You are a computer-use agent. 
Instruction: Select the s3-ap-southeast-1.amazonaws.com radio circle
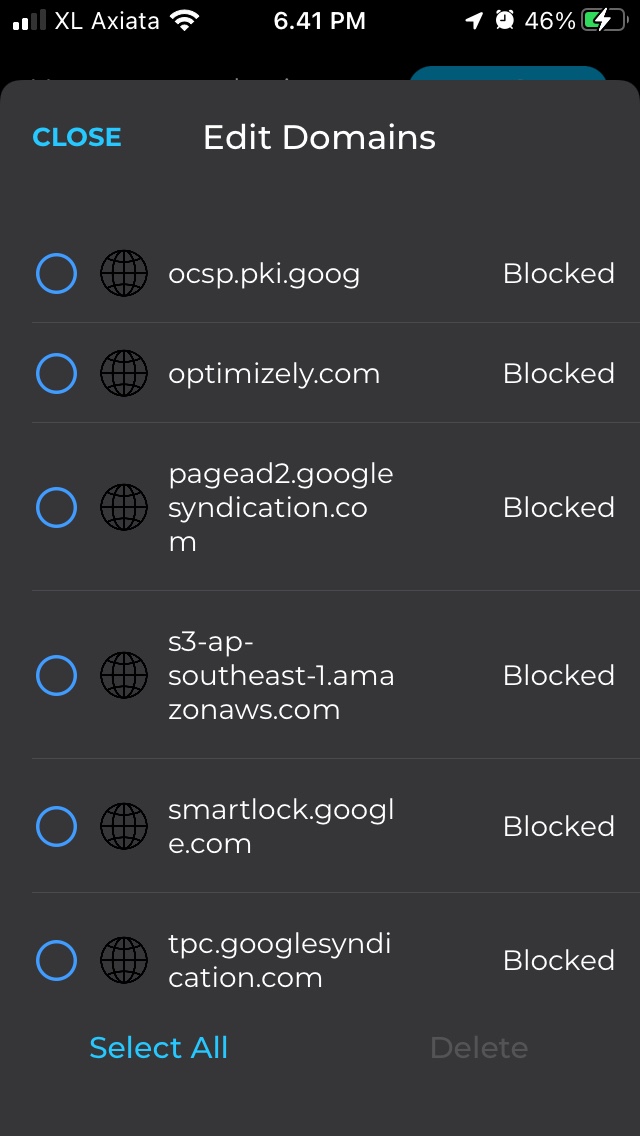pyautogui.click(x=56, y=675)
